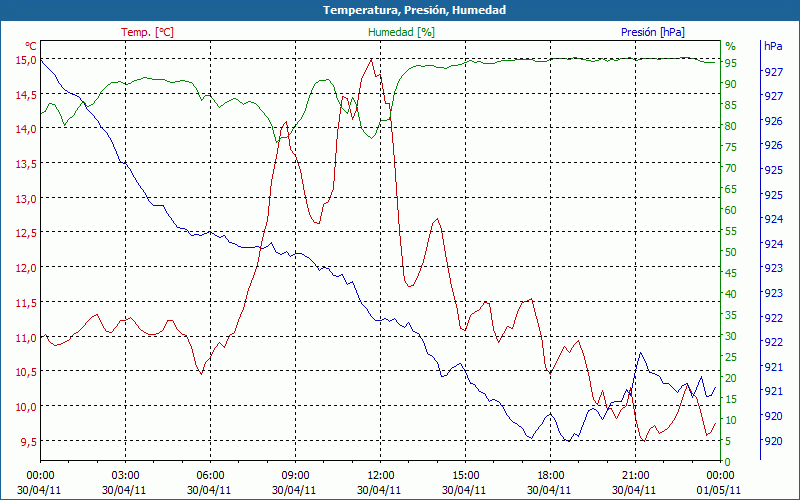The height and width of the screenshot is (500, 800).
Task: Click the "11,0" temperature axis value
Action: pos(26,338)
